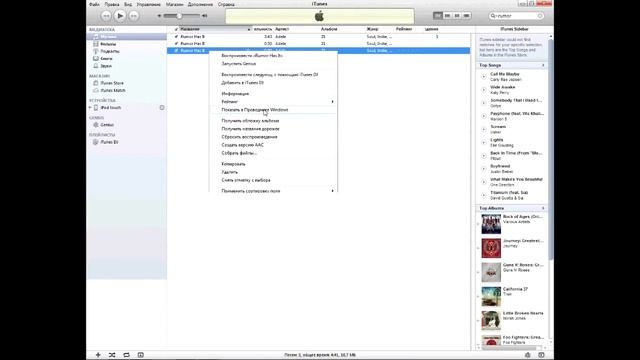640x360 pixels.
Task: Collapse the Top Albums section arrow
Action: pyautogui.click(x=543, y=208)
